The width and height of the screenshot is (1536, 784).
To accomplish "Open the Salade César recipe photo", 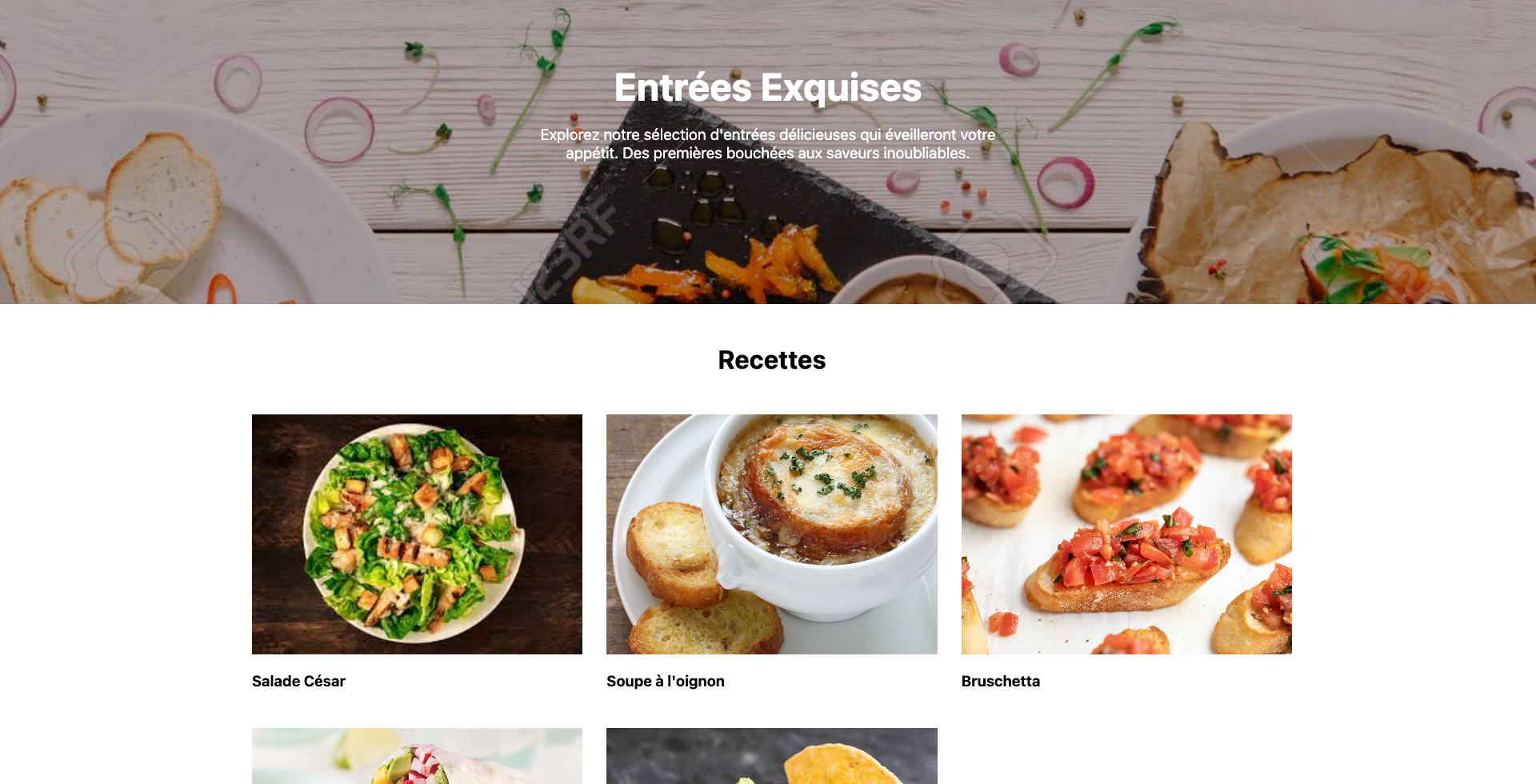I will (417, 534).
